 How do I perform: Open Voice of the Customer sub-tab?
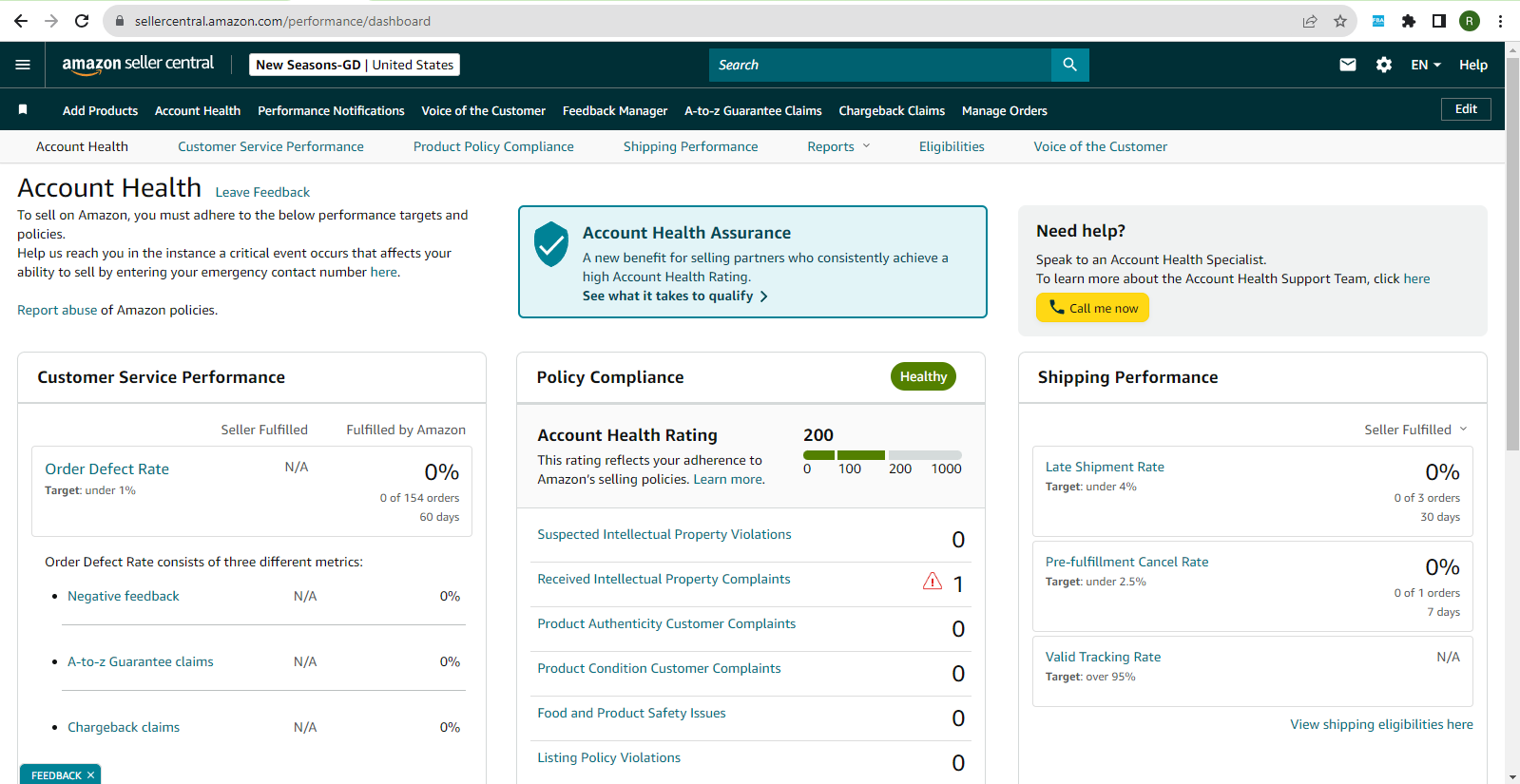click(x=1101, y=146)
